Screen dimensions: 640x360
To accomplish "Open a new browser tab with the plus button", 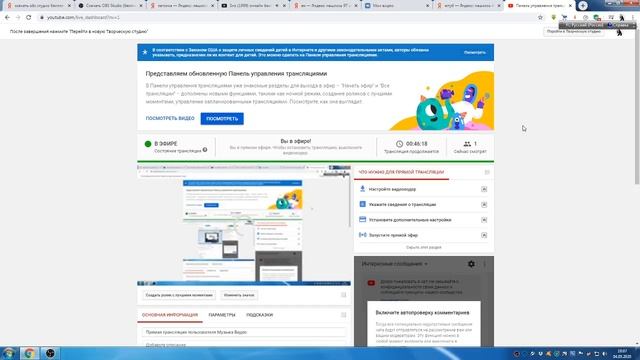I will pyautogui.click(x=582, y=6).
